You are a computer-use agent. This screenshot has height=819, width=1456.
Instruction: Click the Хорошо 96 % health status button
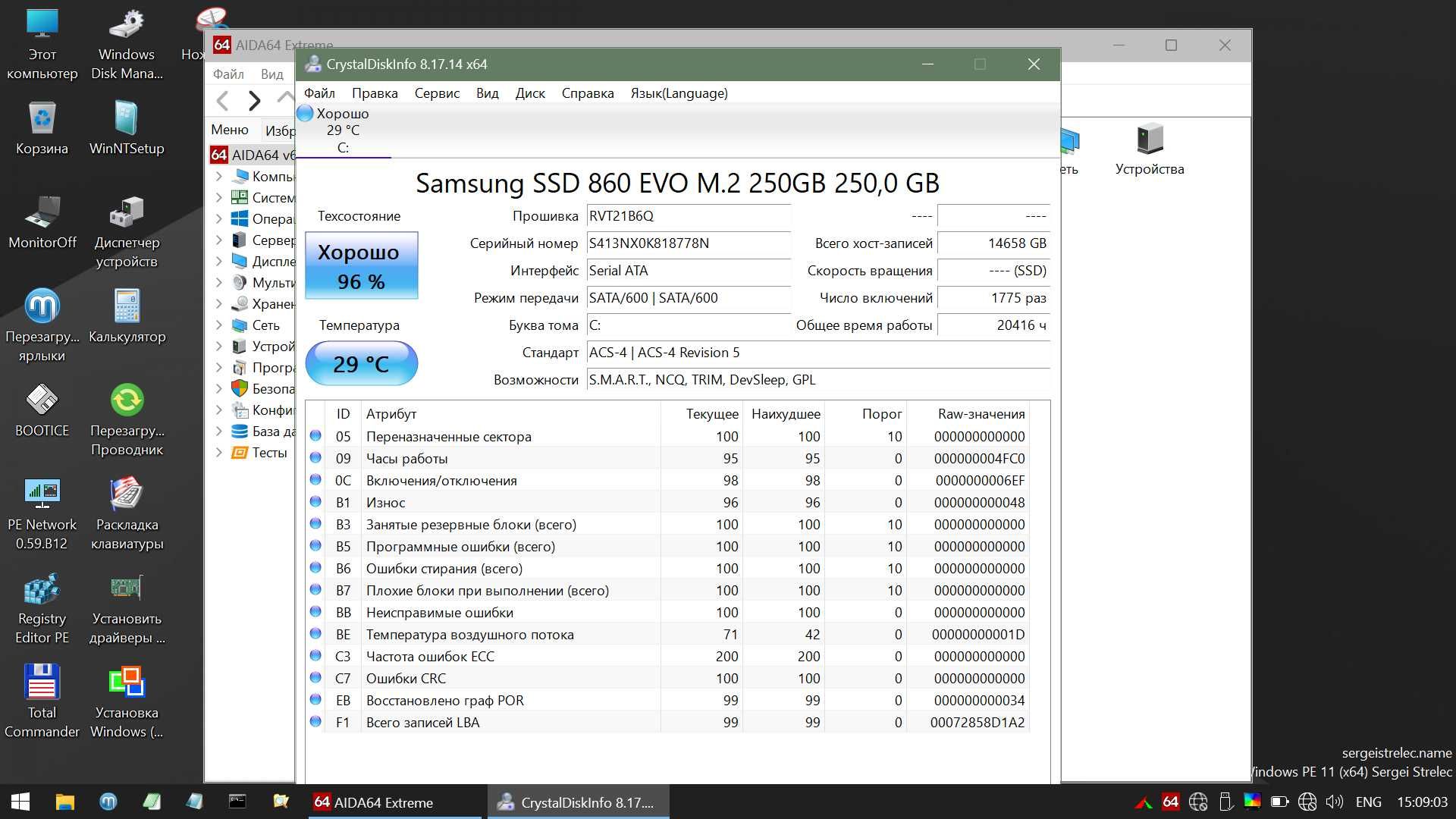click(361, 265)
